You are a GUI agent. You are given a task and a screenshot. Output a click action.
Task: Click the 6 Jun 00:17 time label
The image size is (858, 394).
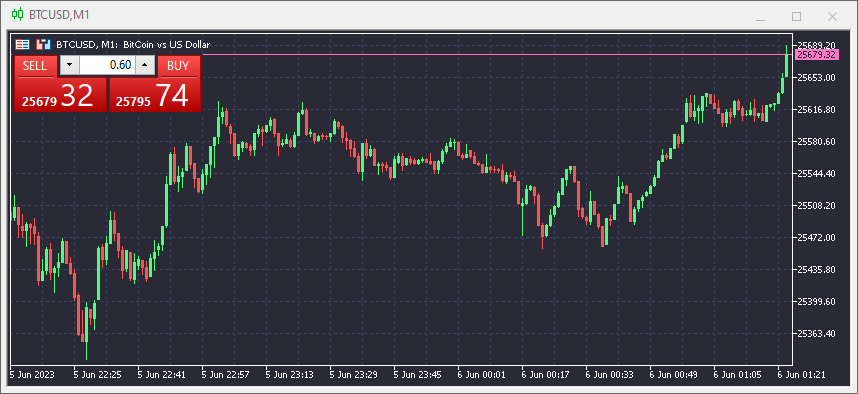coord(545,374)
